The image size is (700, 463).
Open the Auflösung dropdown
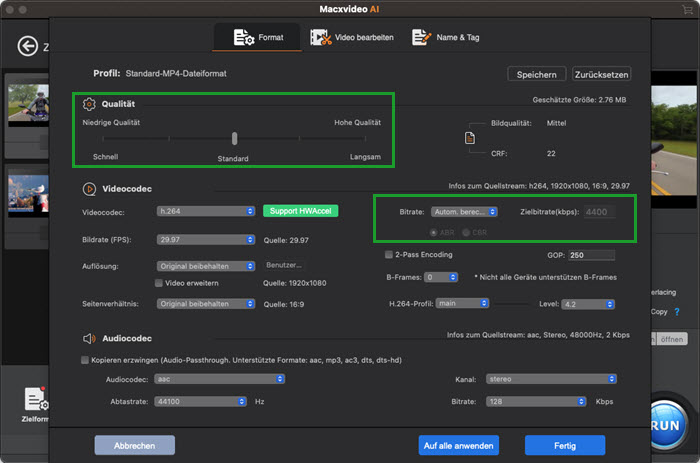[206, 266]
